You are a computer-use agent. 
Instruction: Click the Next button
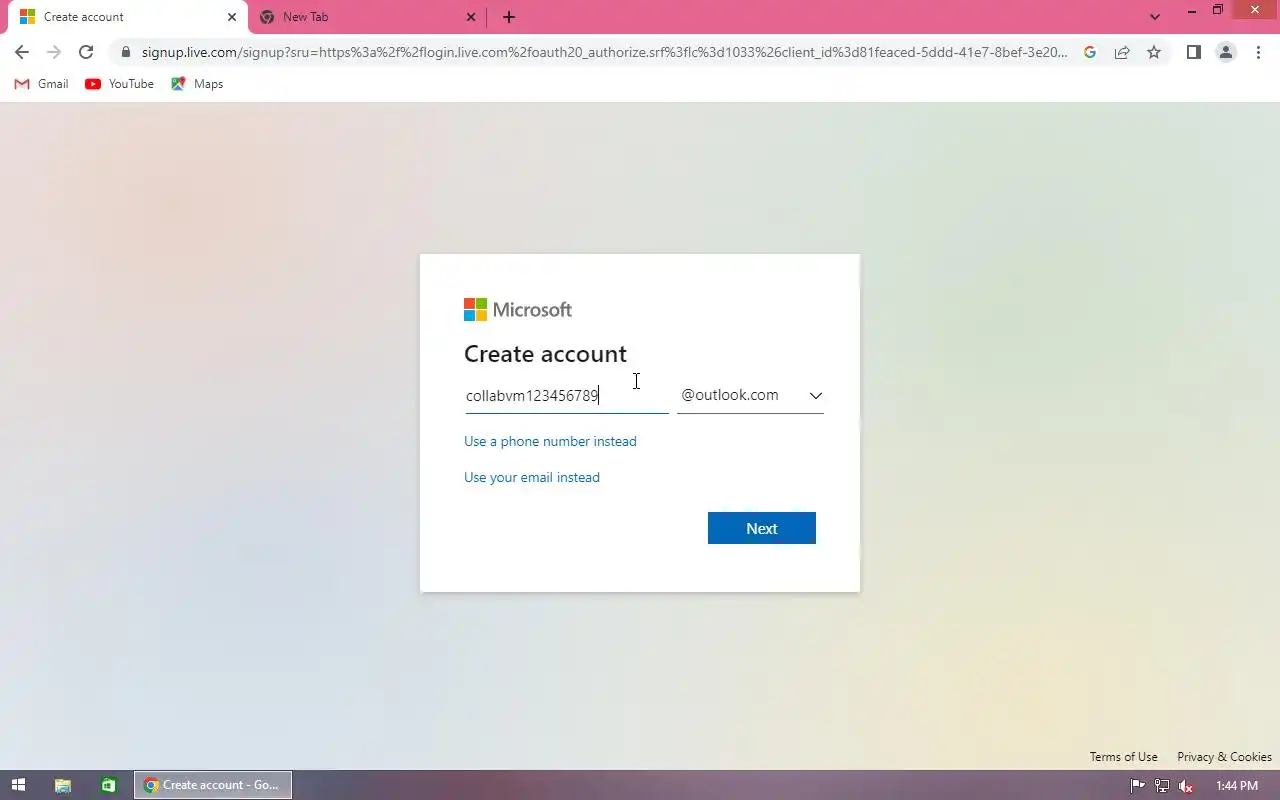(762, 528)
